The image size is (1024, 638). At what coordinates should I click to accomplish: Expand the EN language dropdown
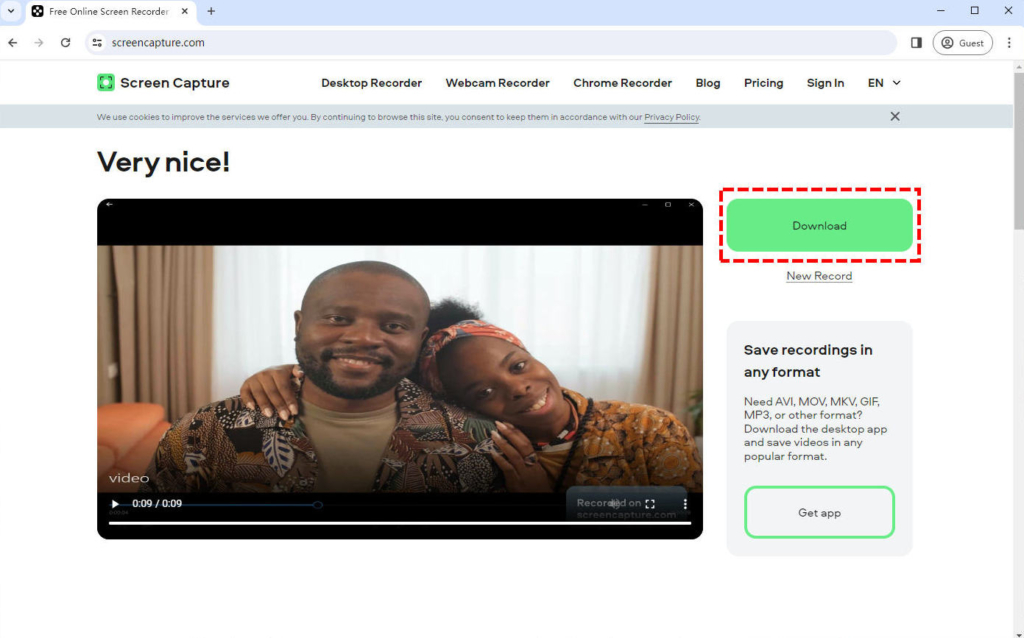883,83
